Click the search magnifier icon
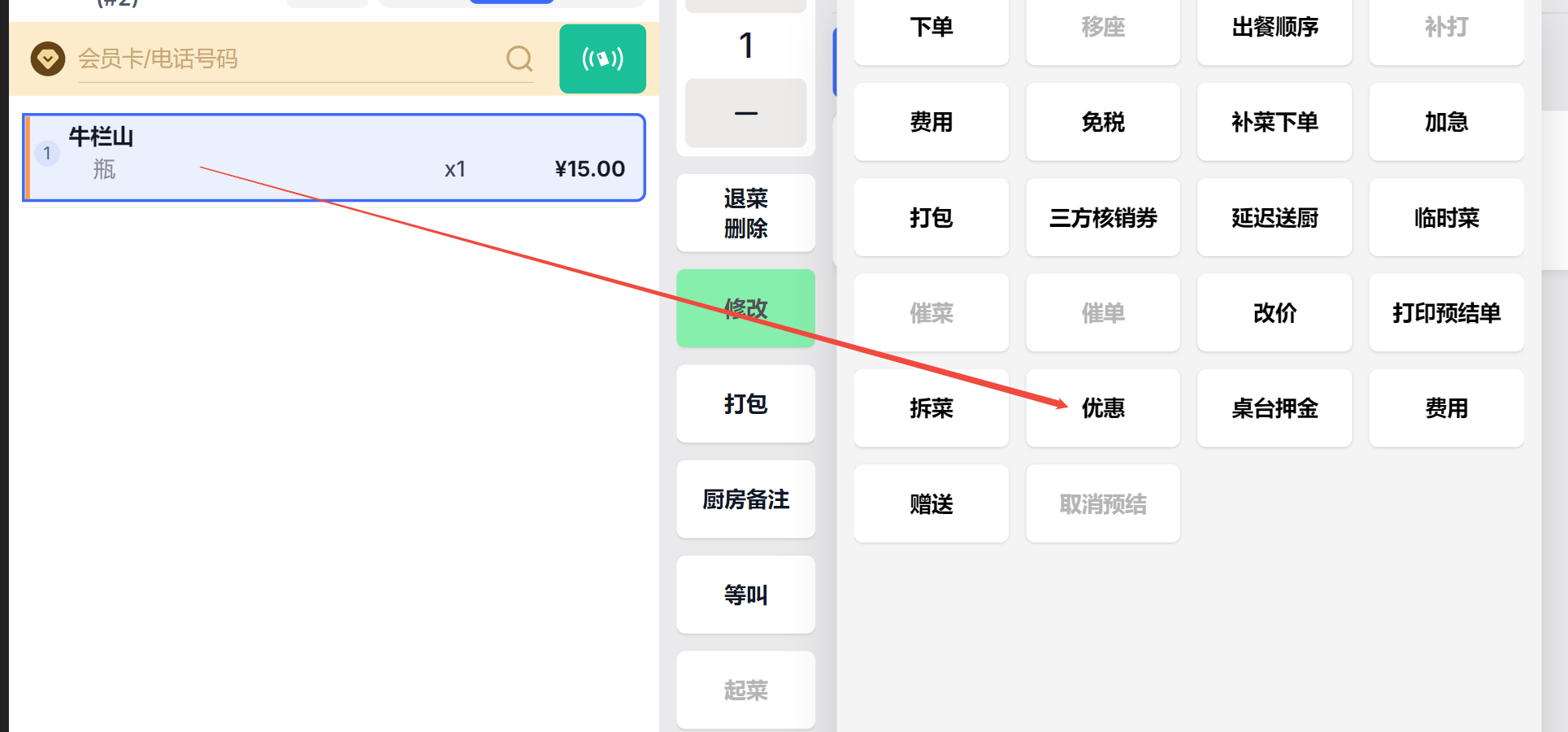This screenshot has height=732, width=1568. tap(519, 59)
